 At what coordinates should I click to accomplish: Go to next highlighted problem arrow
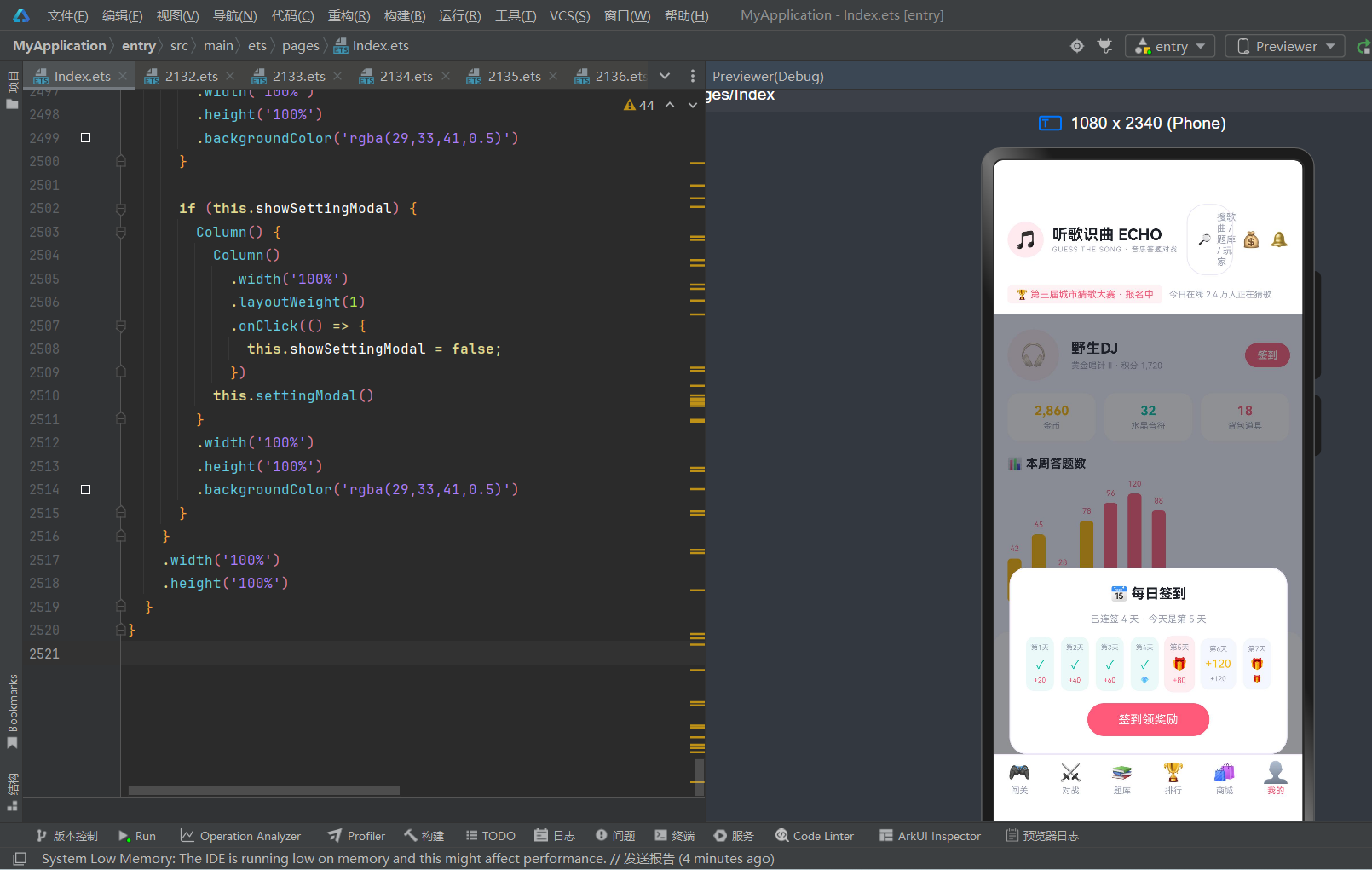tap(693, 105)
